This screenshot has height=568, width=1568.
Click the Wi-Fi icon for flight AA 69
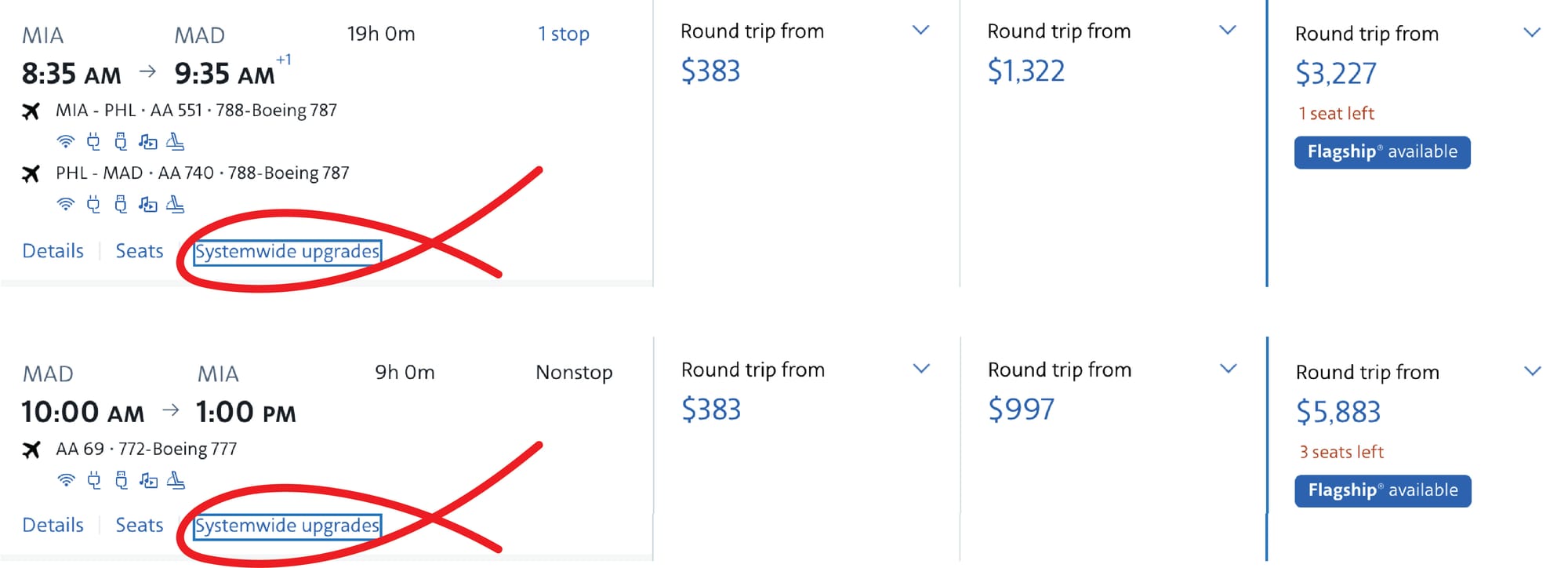[67, 480]
